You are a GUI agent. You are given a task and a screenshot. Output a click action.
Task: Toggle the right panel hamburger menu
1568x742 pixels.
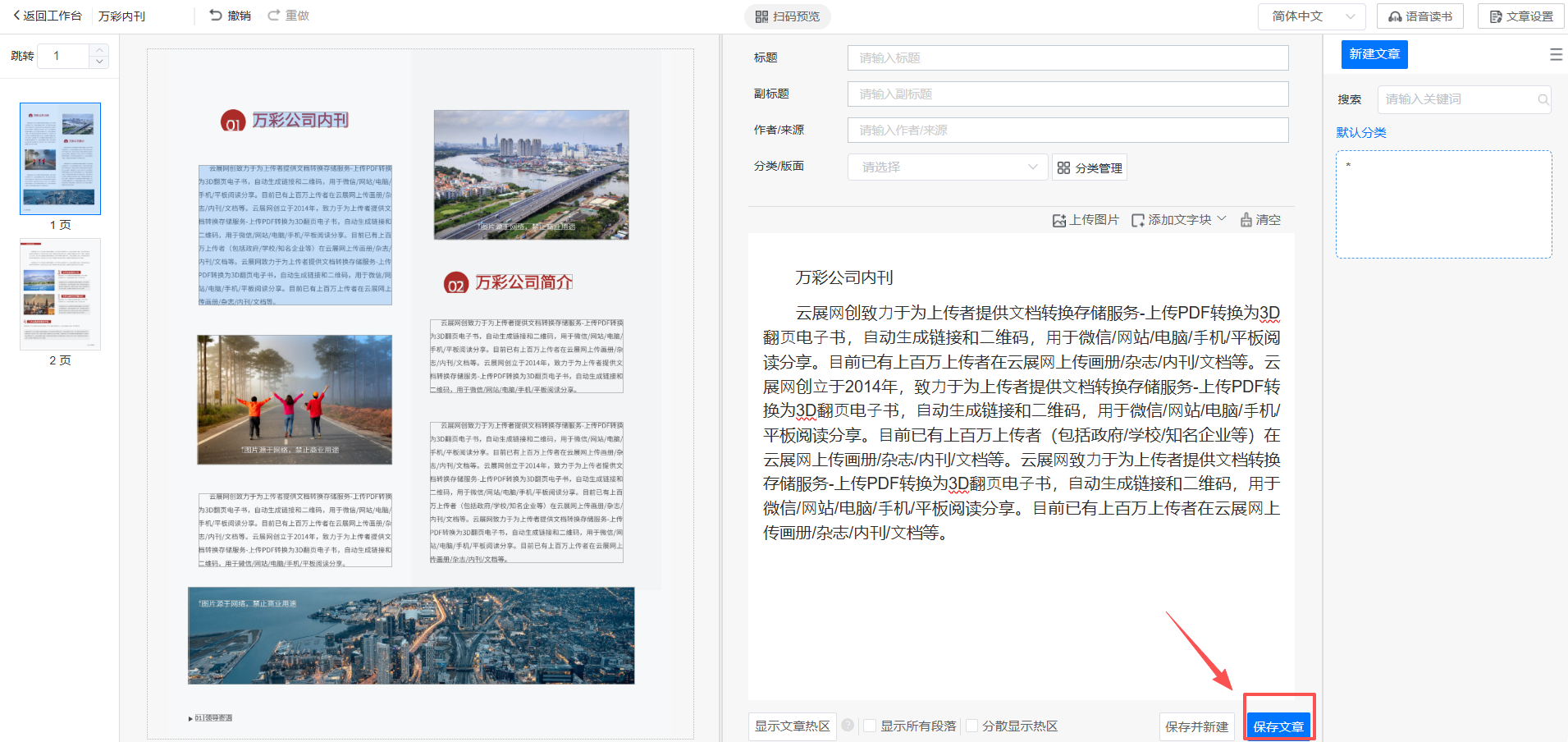pyautogui.click(x=1556, y=55)
